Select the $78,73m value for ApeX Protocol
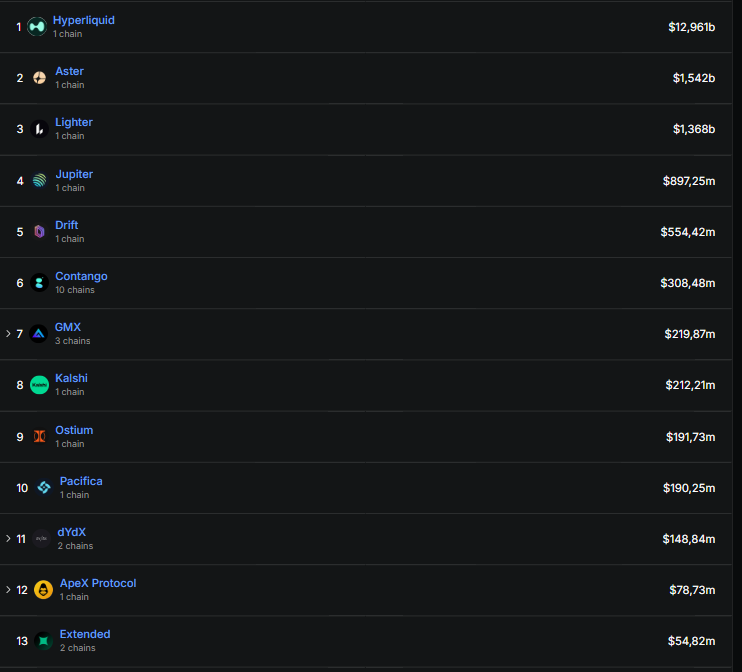This screenshot has width=742, height=672. coord(692,590)
